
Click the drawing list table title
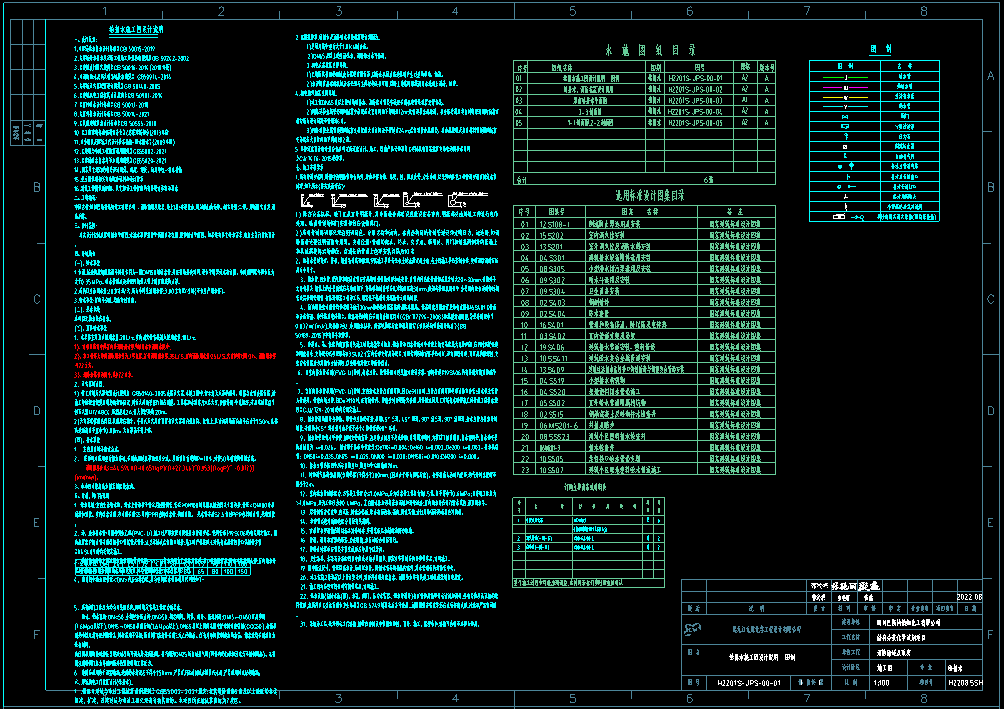click(x=650, y=49)
